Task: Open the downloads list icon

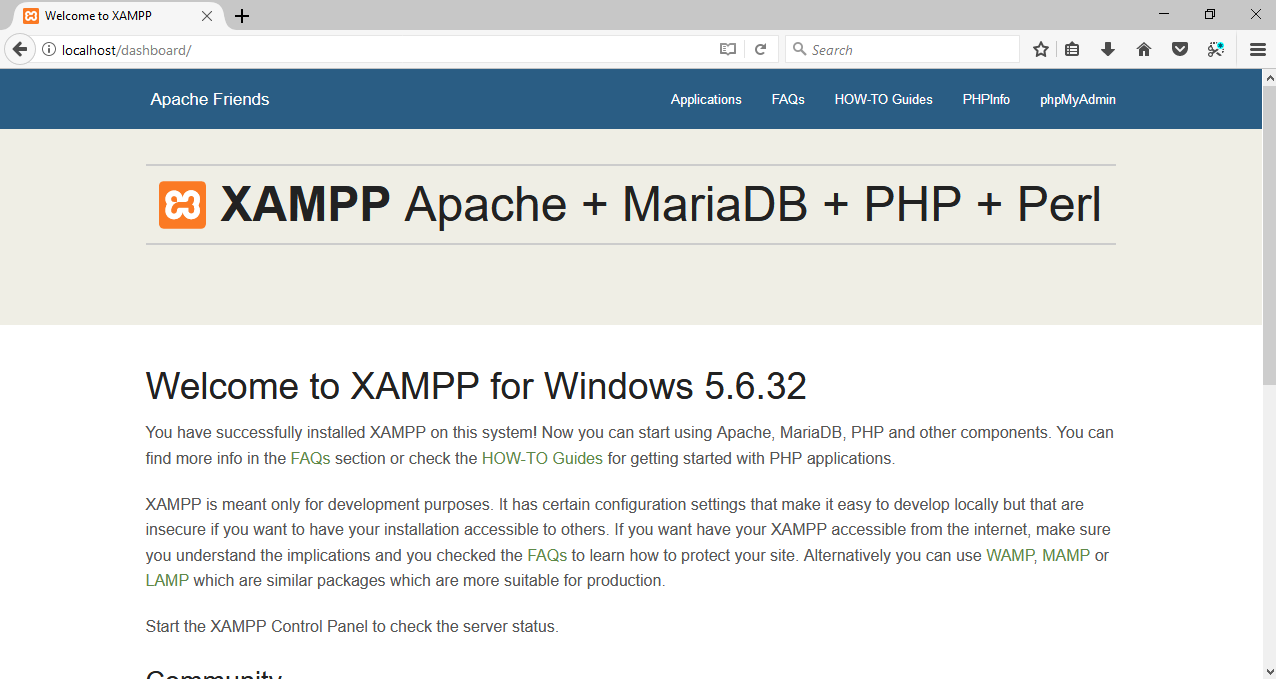Action: pos(1107,48)
